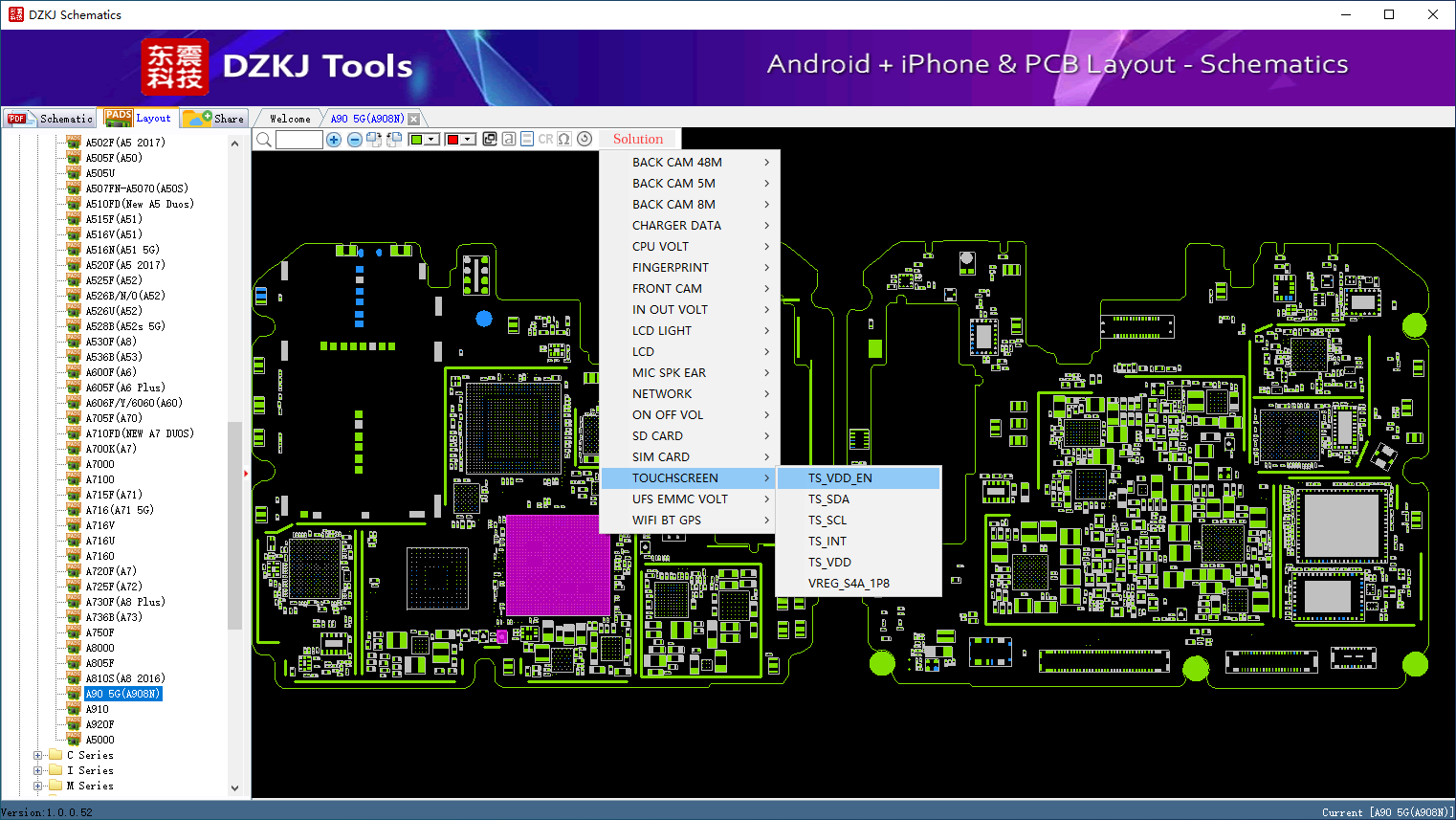Click the magnifier search icon in toolbar

264,140
